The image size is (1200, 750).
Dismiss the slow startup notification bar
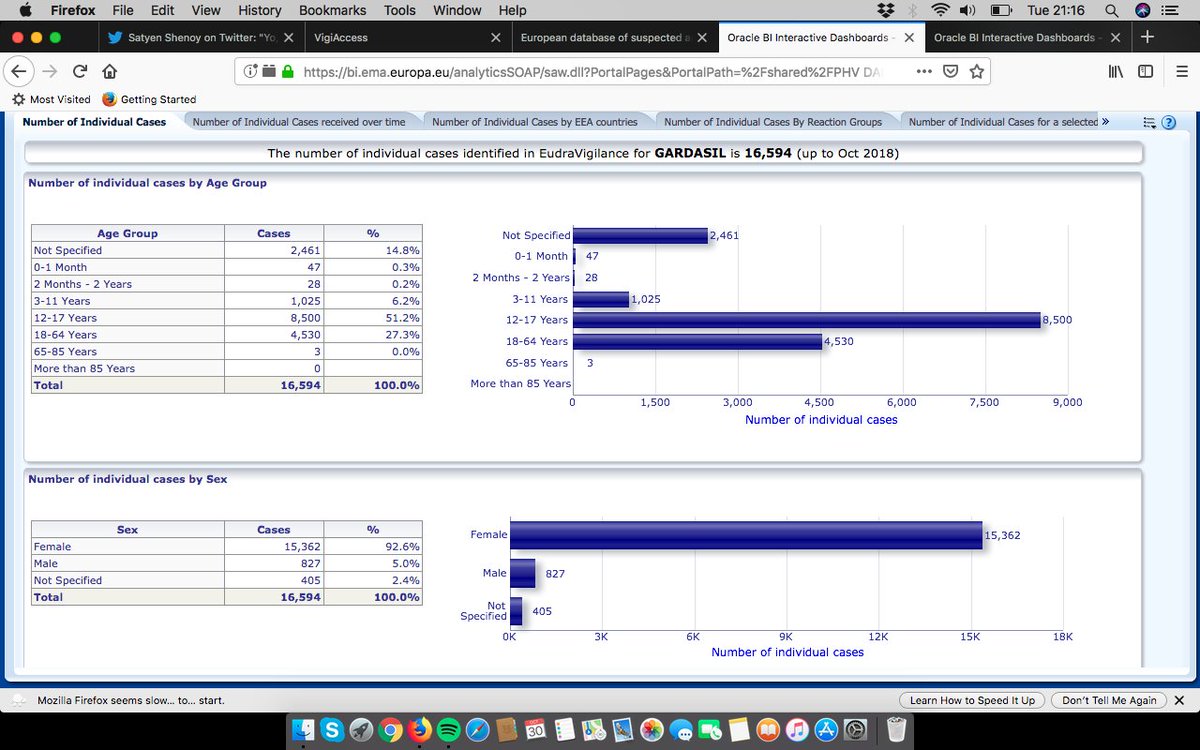1179,700
